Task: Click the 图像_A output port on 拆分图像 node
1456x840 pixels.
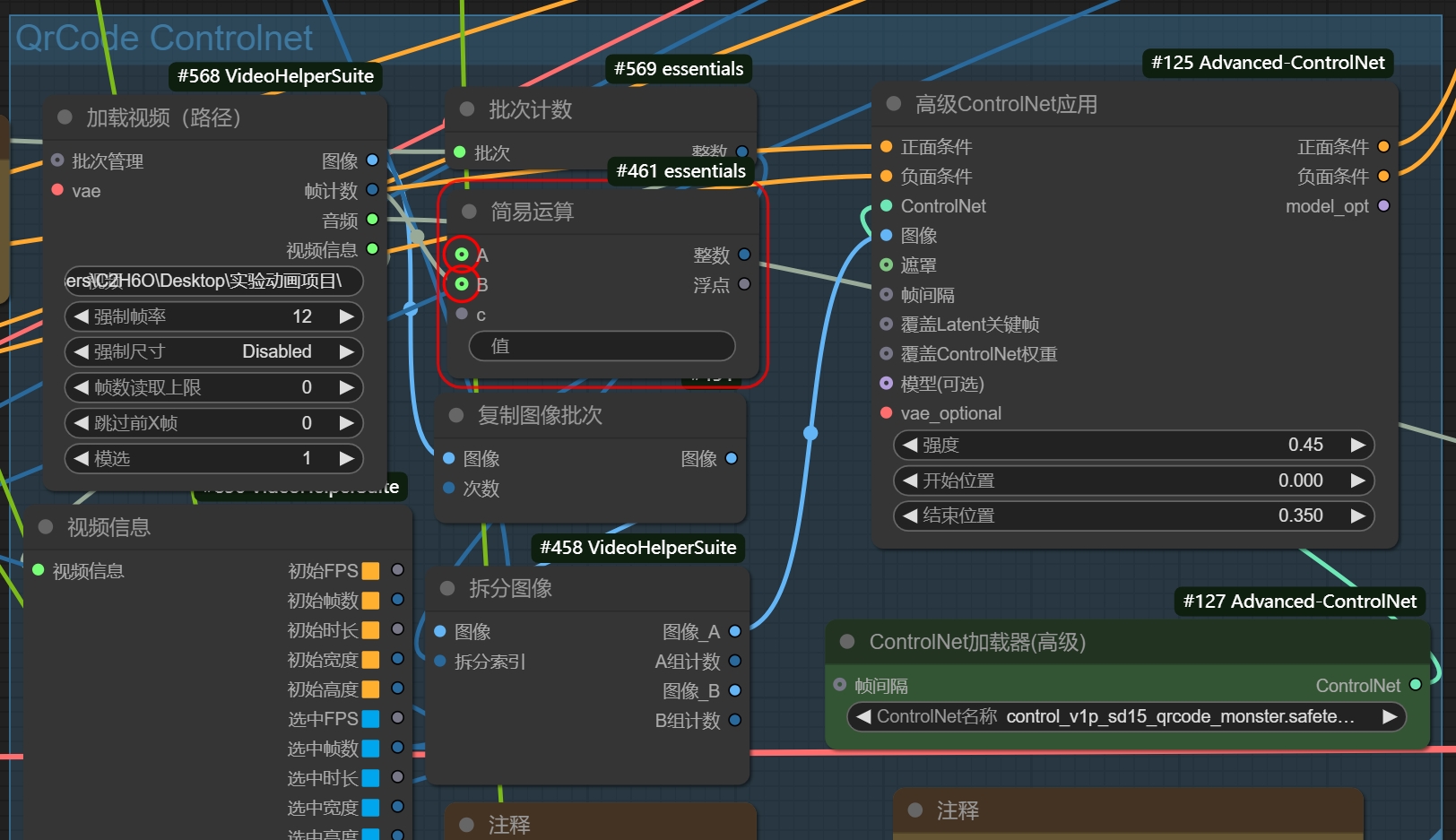Action: 735,631
